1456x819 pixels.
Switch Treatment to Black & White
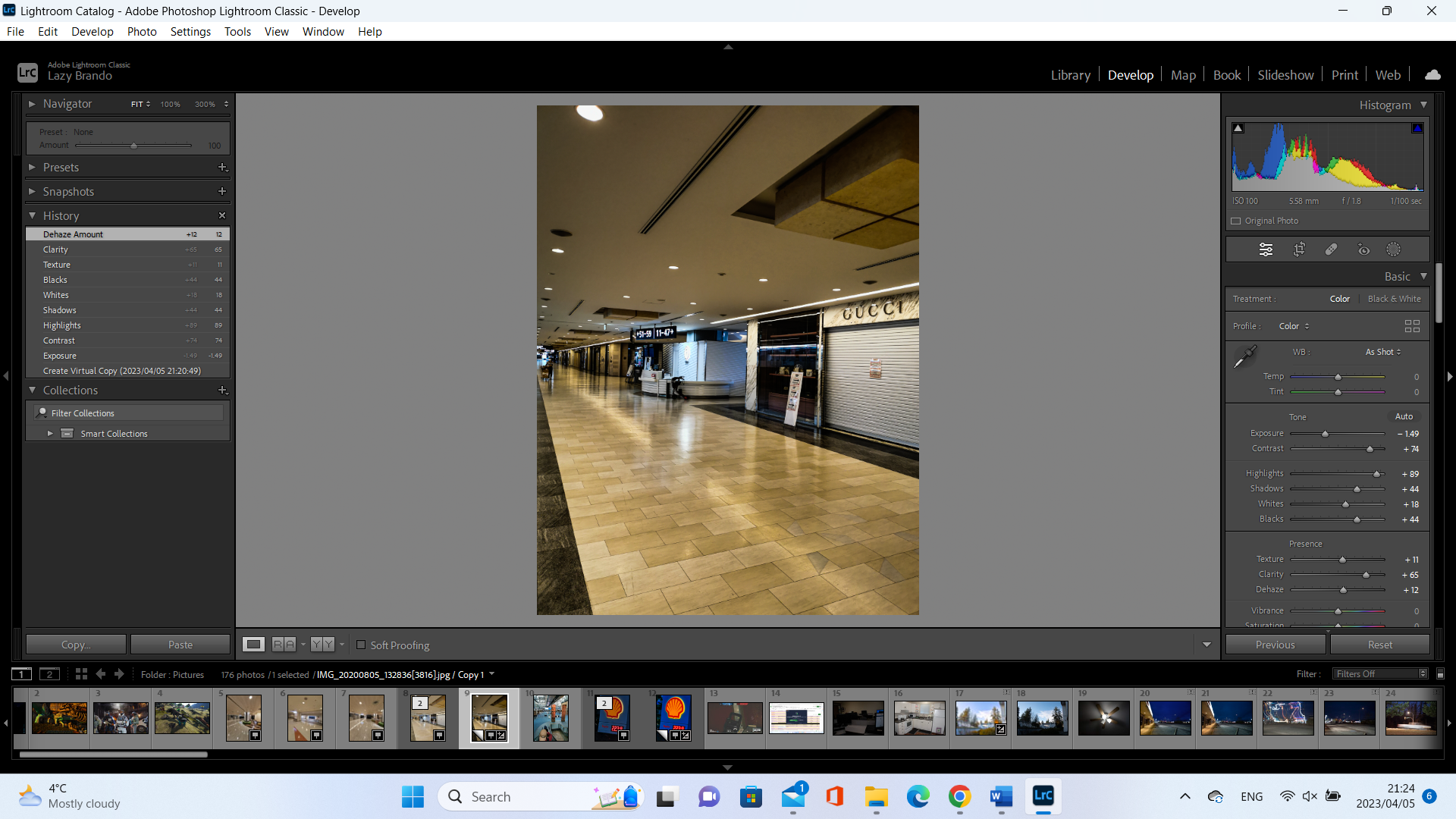pyautogui.click(x=1394, y=299)
